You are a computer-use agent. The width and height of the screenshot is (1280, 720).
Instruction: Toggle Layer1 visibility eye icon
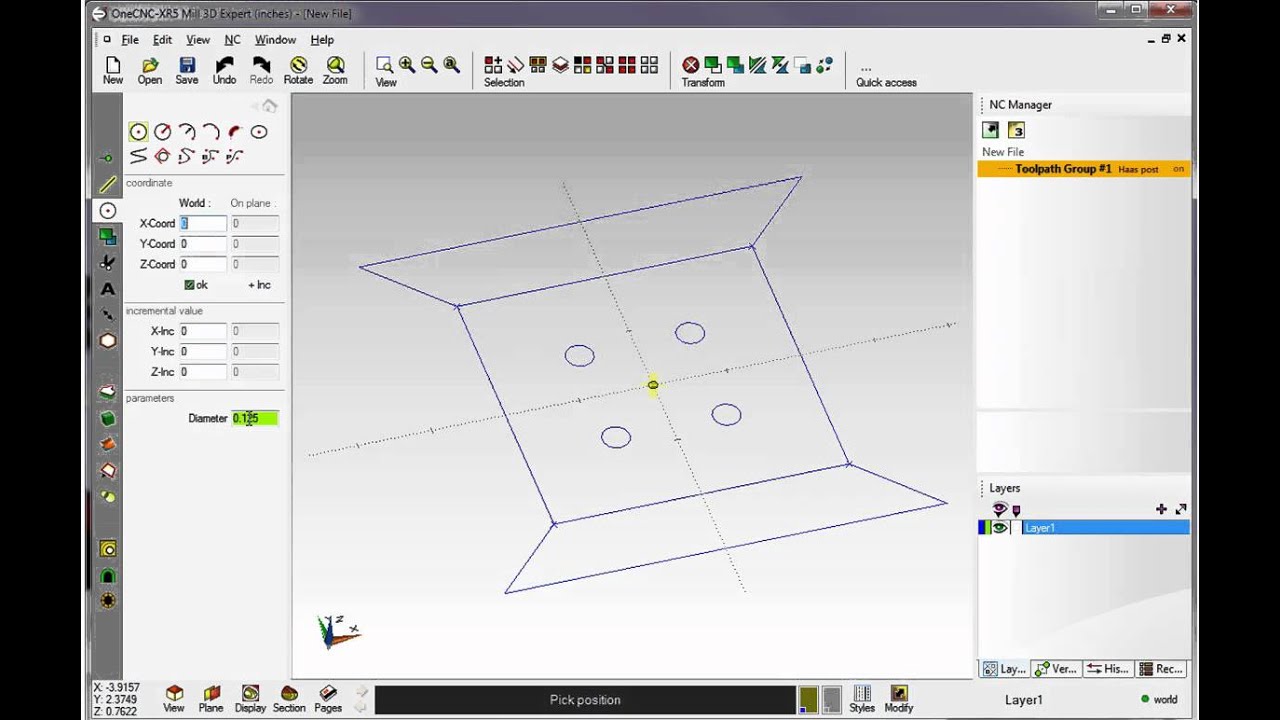pyautogui.click(x=999, y=527)
